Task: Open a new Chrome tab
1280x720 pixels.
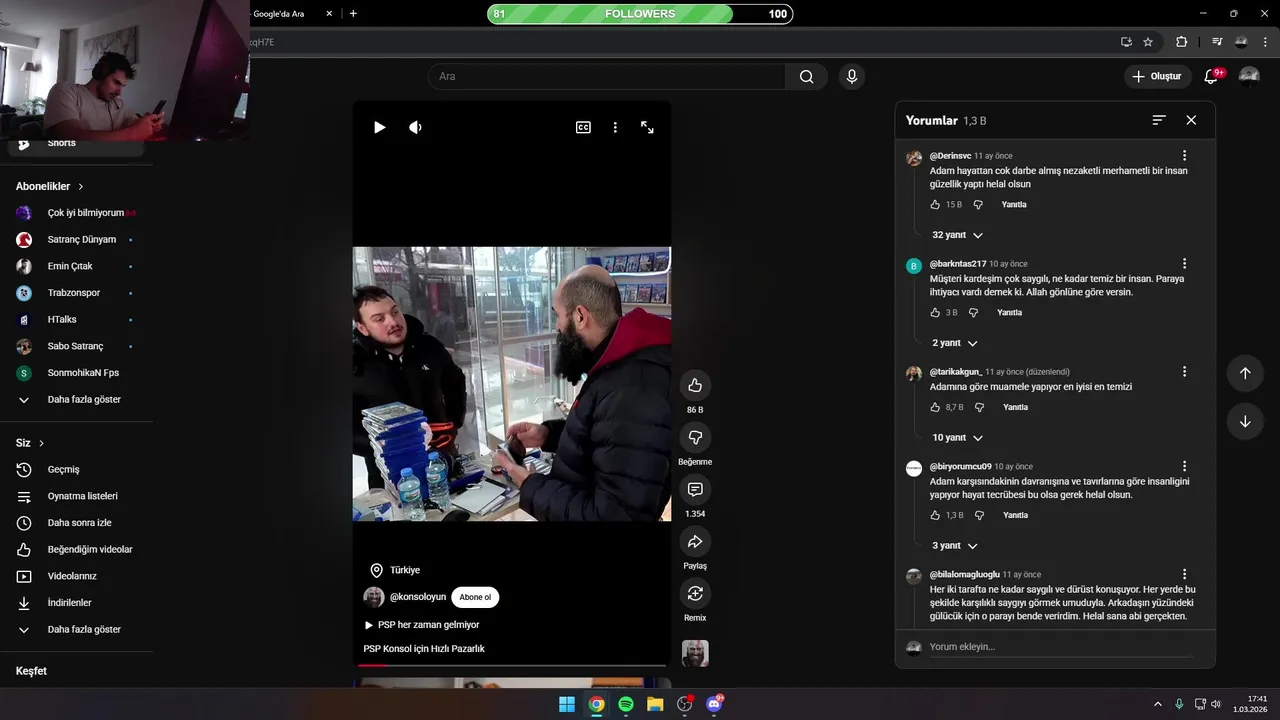Action: (353, 13)
